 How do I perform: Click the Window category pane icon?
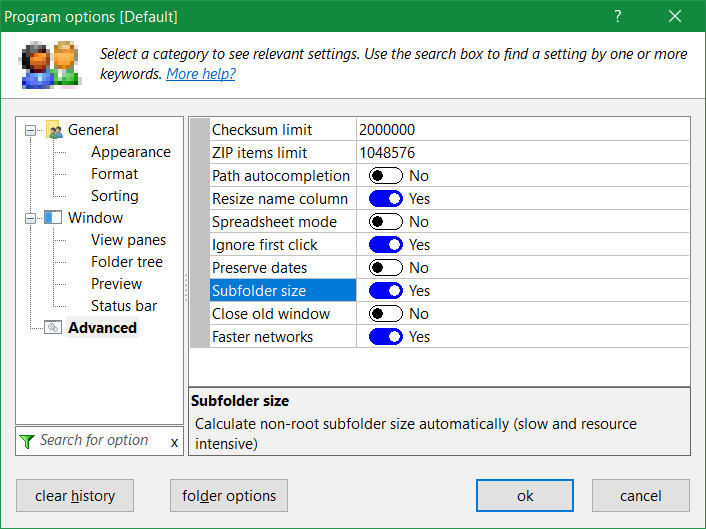(x=54, y=218)
